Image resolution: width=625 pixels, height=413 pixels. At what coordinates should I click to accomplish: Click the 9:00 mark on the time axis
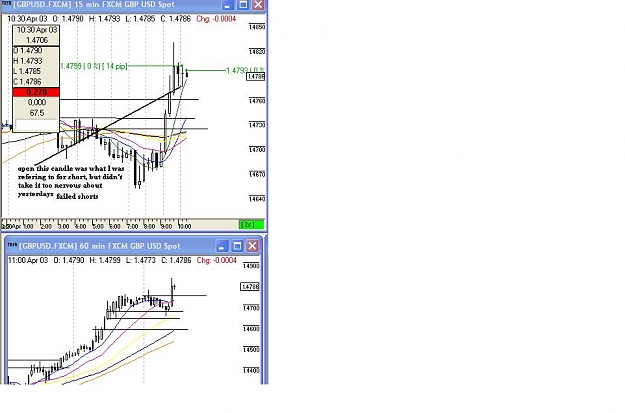click(x=167, y=226)
